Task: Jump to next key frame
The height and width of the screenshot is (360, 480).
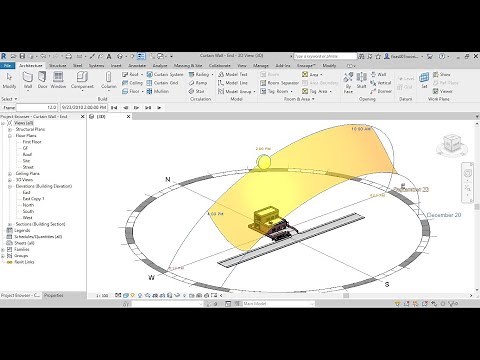Action: point(148,108)
